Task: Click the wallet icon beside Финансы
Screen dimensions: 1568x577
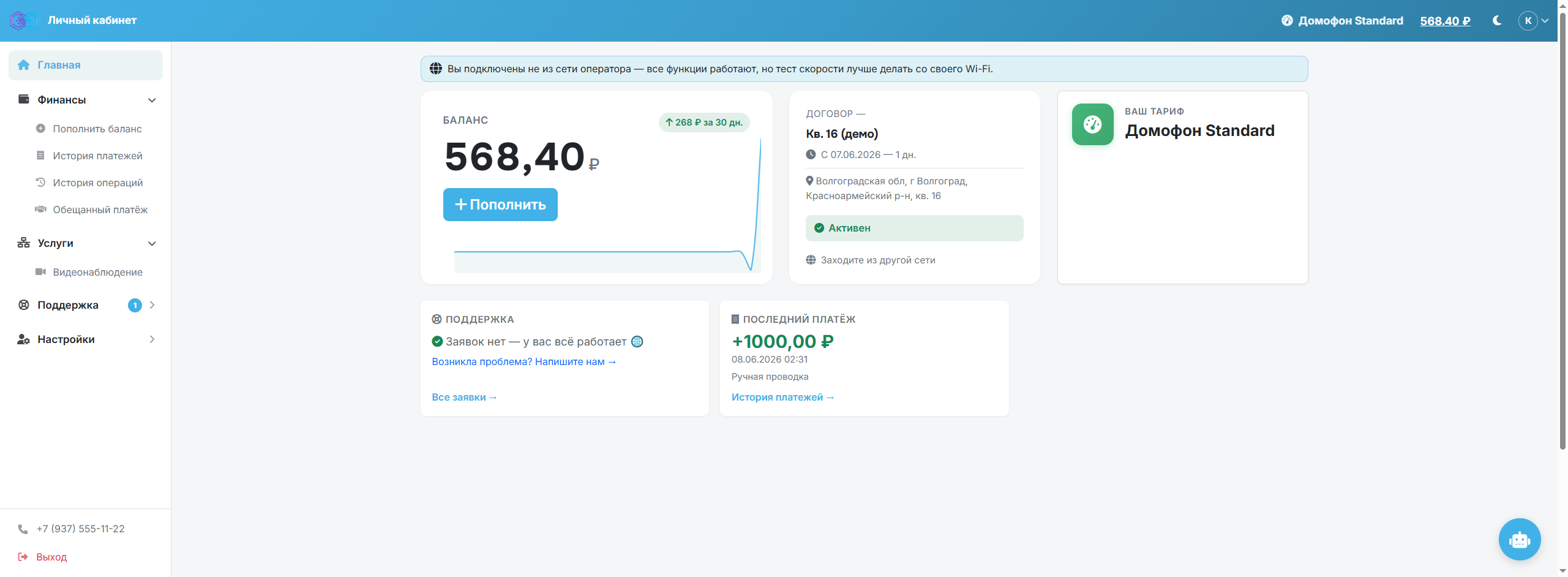Action: click(24, 99)
